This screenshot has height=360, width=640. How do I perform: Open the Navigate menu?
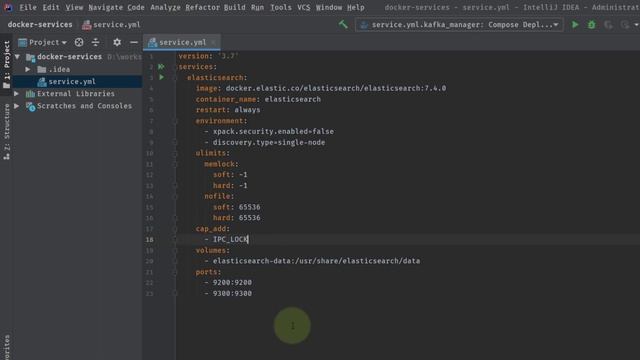(105, 7)
